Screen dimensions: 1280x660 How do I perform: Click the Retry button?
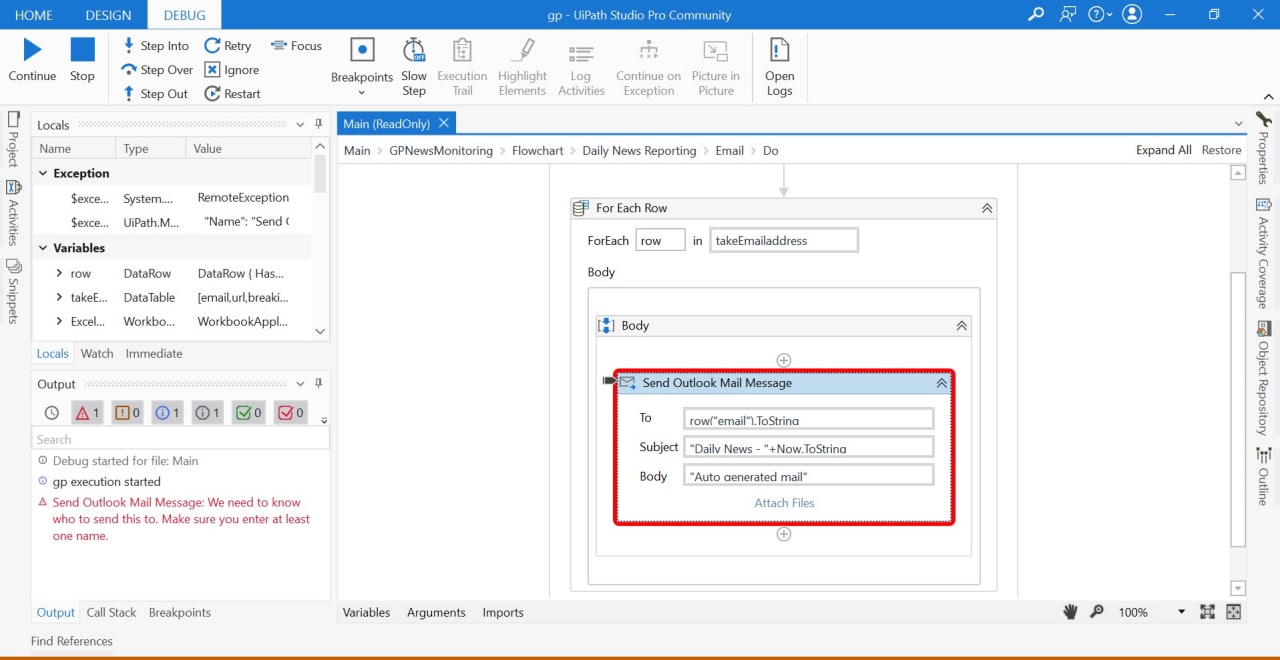click(x=228, y=46)
